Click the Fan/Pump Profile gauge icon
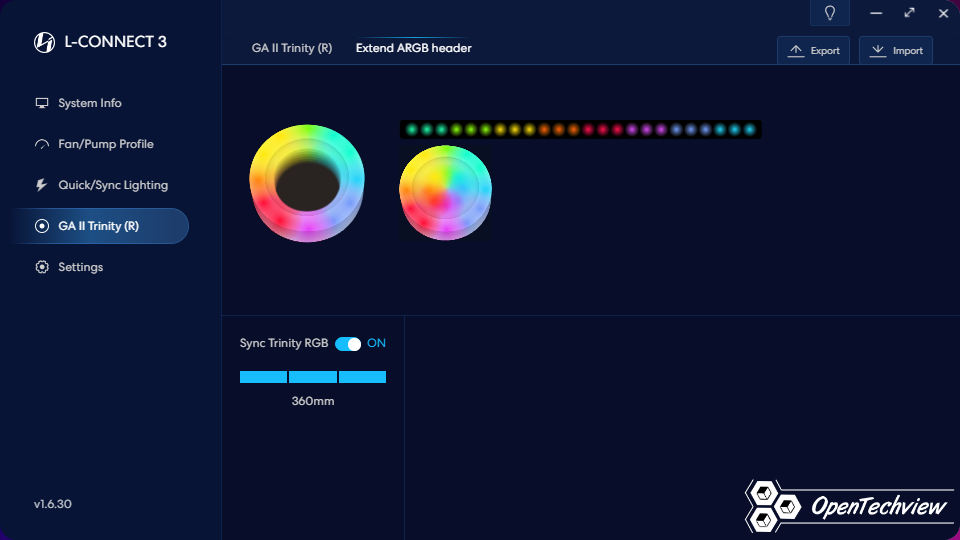This screenshot has height=540, width=960. point(42,144)
